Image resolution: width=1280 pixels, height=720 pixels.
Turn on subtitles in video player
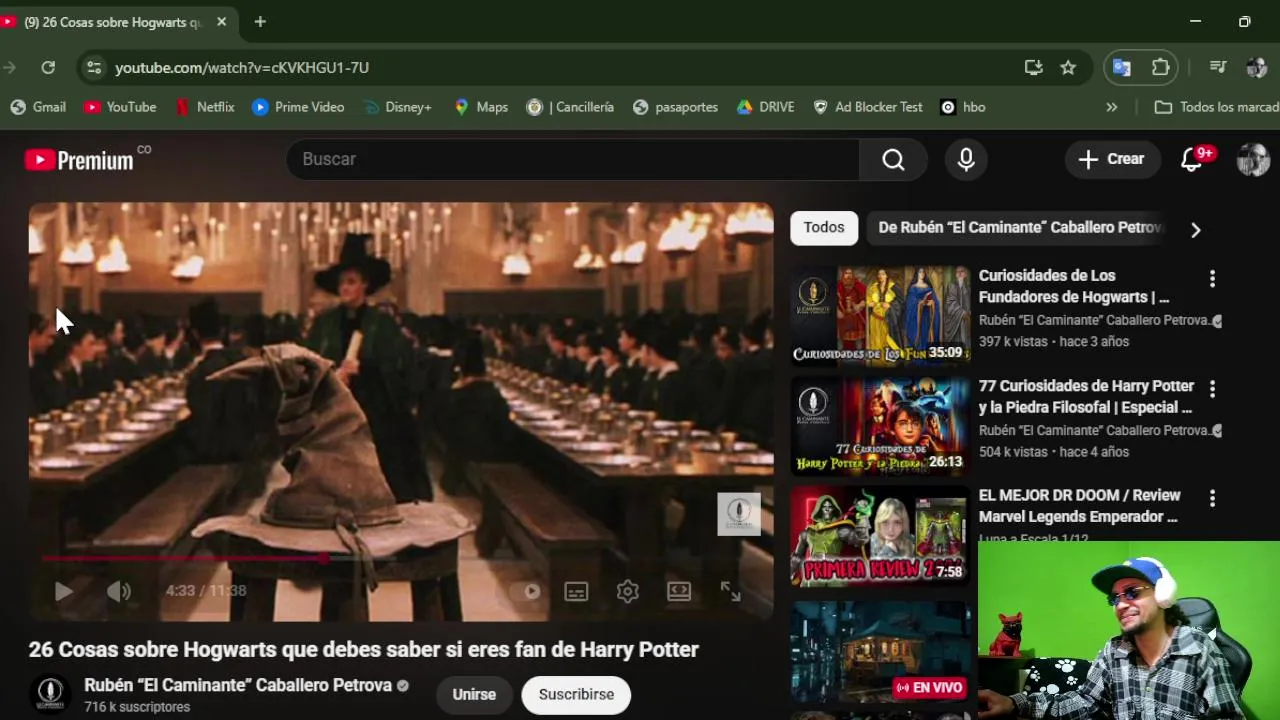(x=576, y=591)
